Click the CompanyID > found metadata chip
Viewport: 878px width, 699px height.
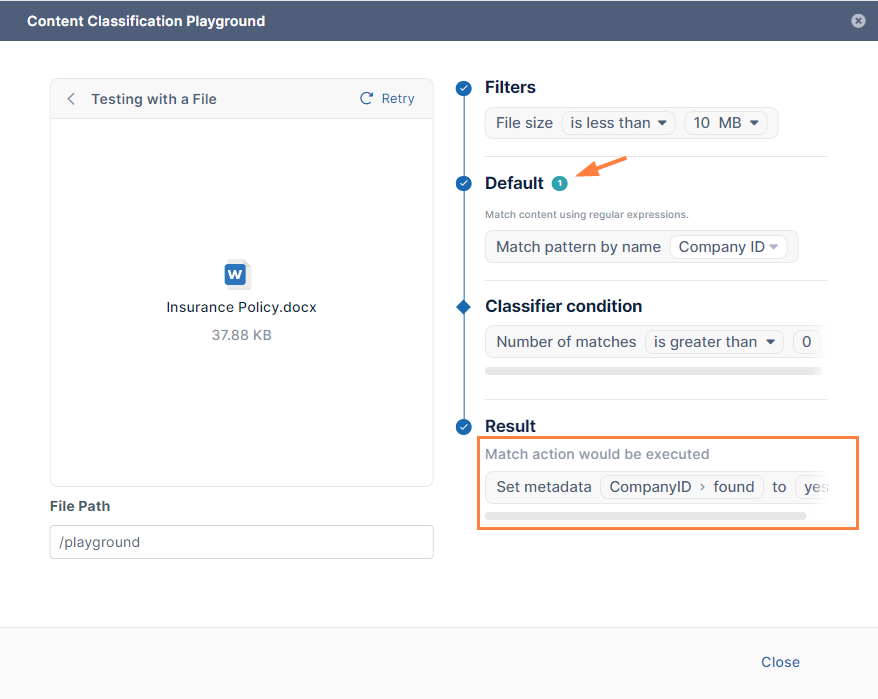tap(681, 487)
